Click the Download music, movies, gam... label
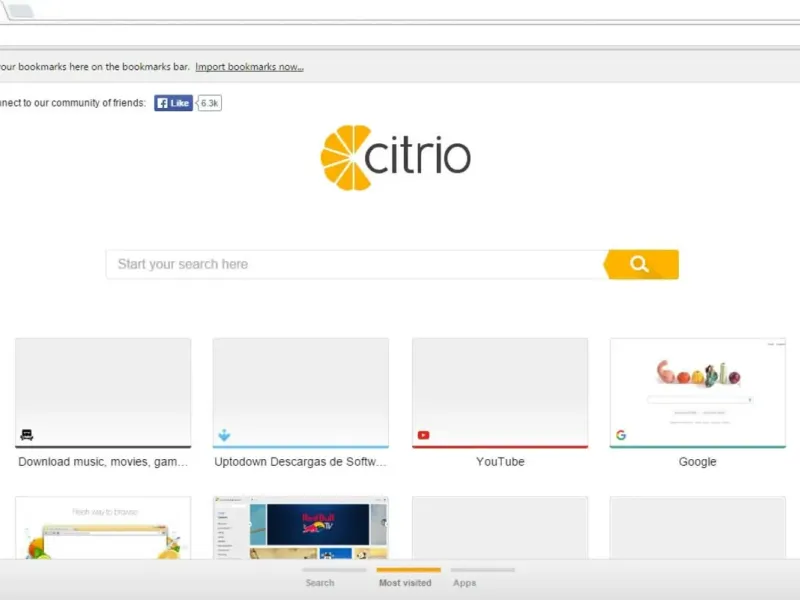Image resolution: width=800 pixels, height=600 pixels. point(103,462)
